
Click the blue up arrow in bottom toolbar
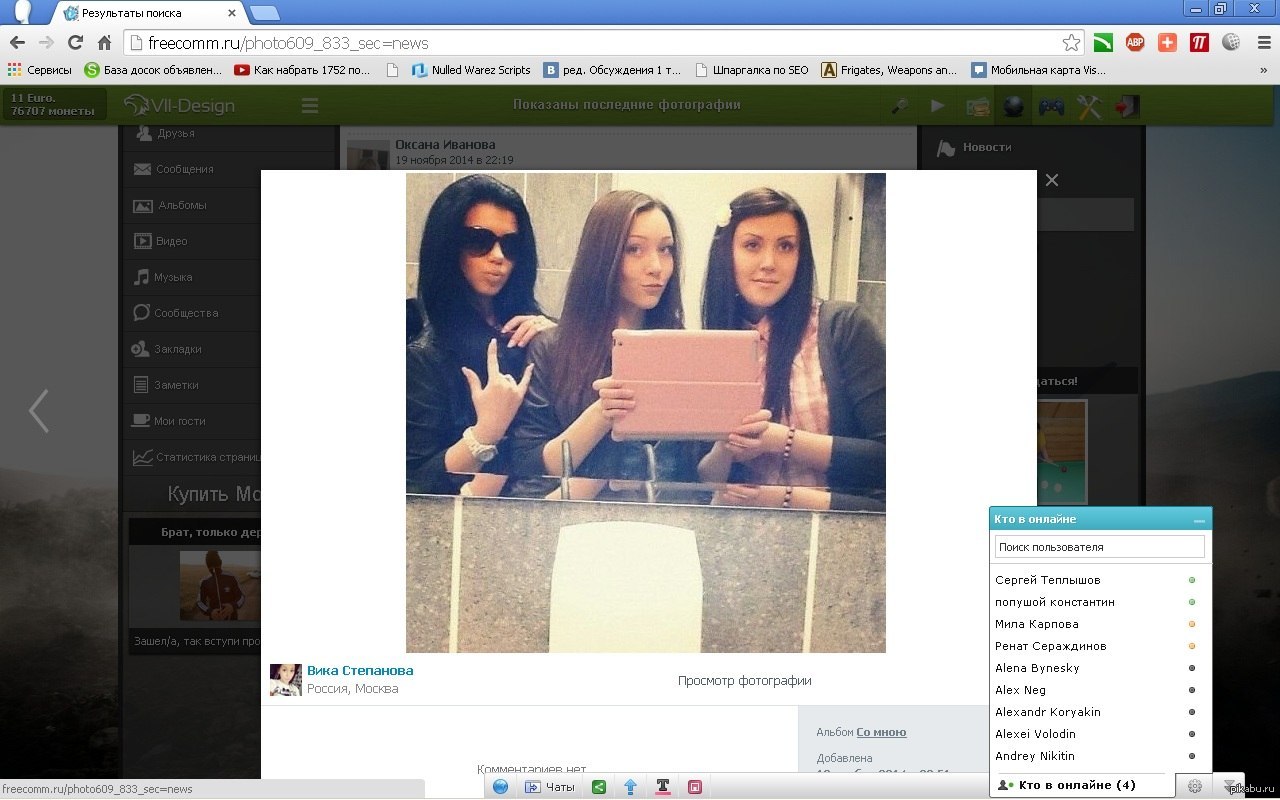coord(630,787)
